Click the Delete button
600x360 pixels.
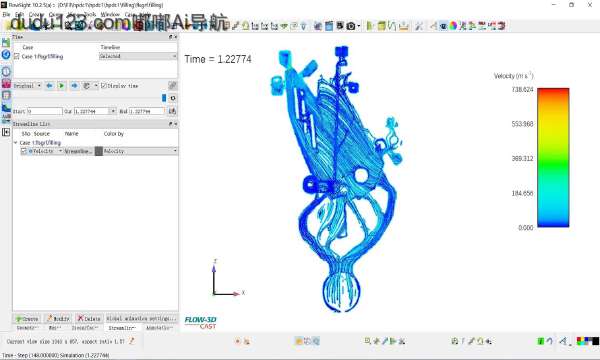pos(89,318)
